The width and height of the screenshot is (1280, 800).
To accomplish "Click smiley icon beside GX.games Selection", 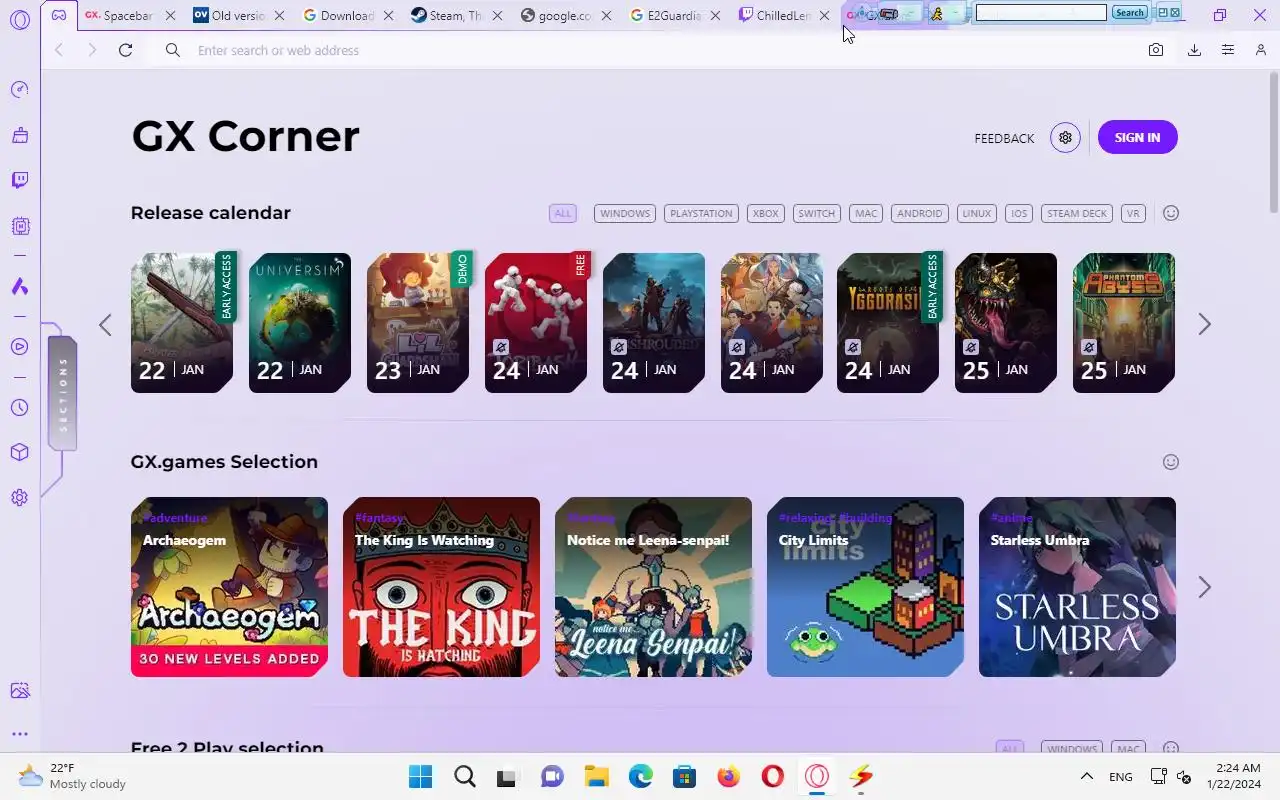I will [x=1171, y=462].
